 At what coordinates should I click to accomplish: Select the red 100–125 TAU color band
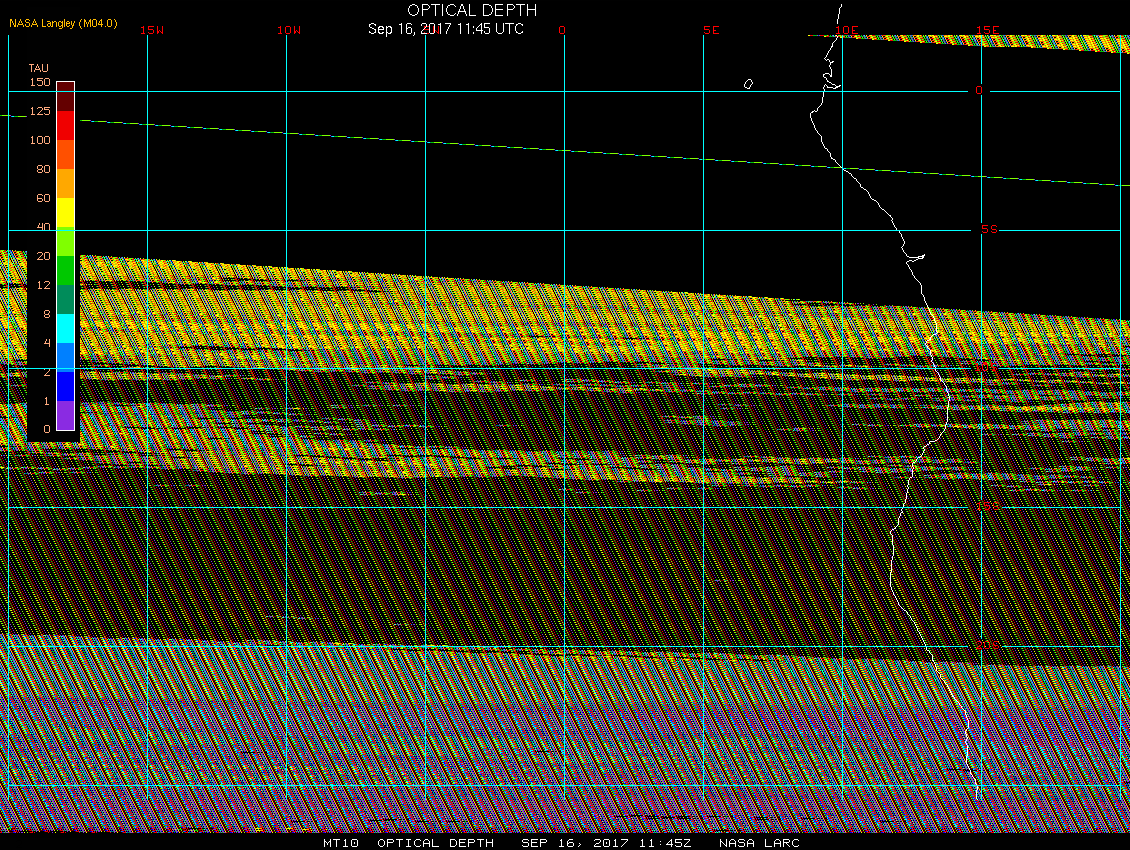click(65, 126)
